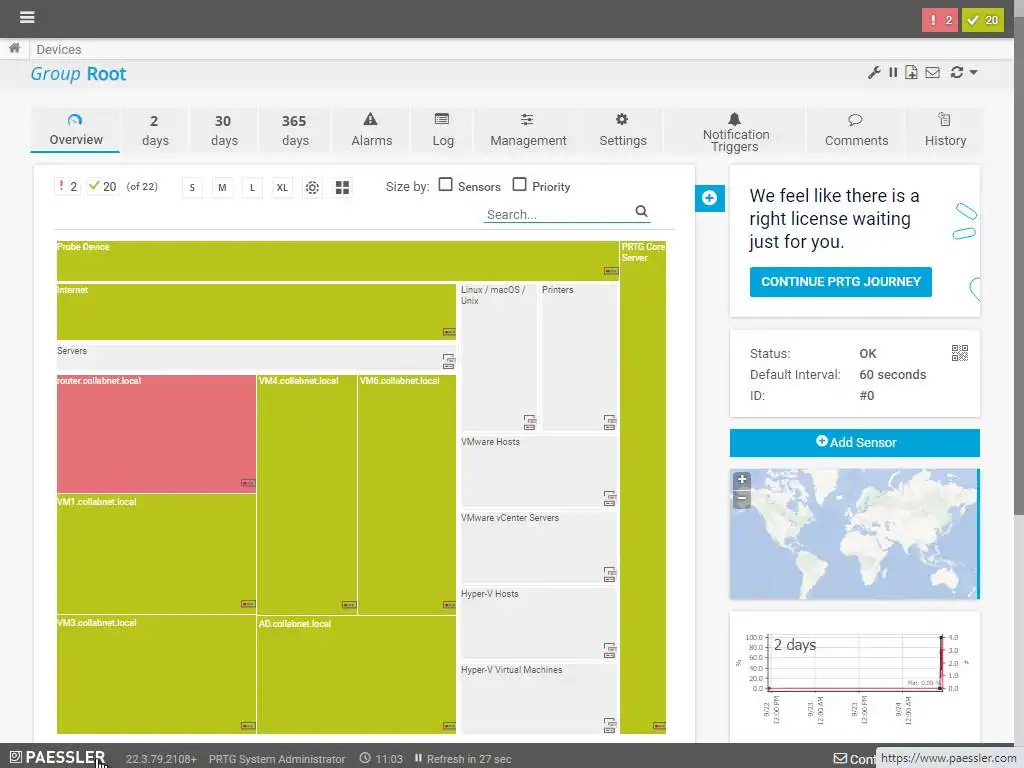Click PRTG System Administrator in footer
Screen dimensions: 1024x768
(277, 759)
